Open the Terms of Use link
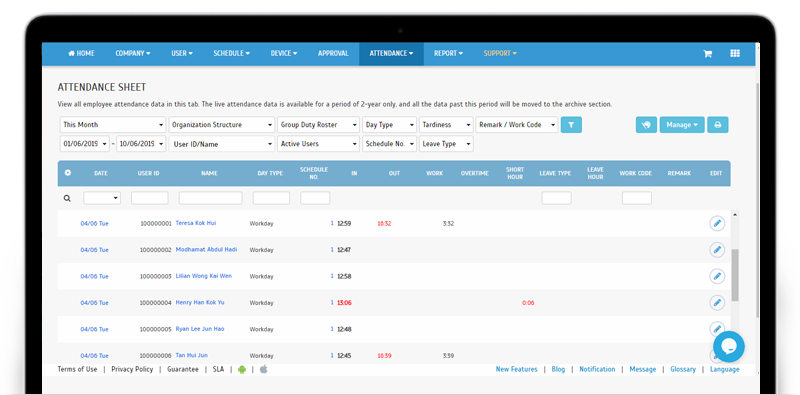Viewport: 800px width, 395px height. (x=77, y=369)
